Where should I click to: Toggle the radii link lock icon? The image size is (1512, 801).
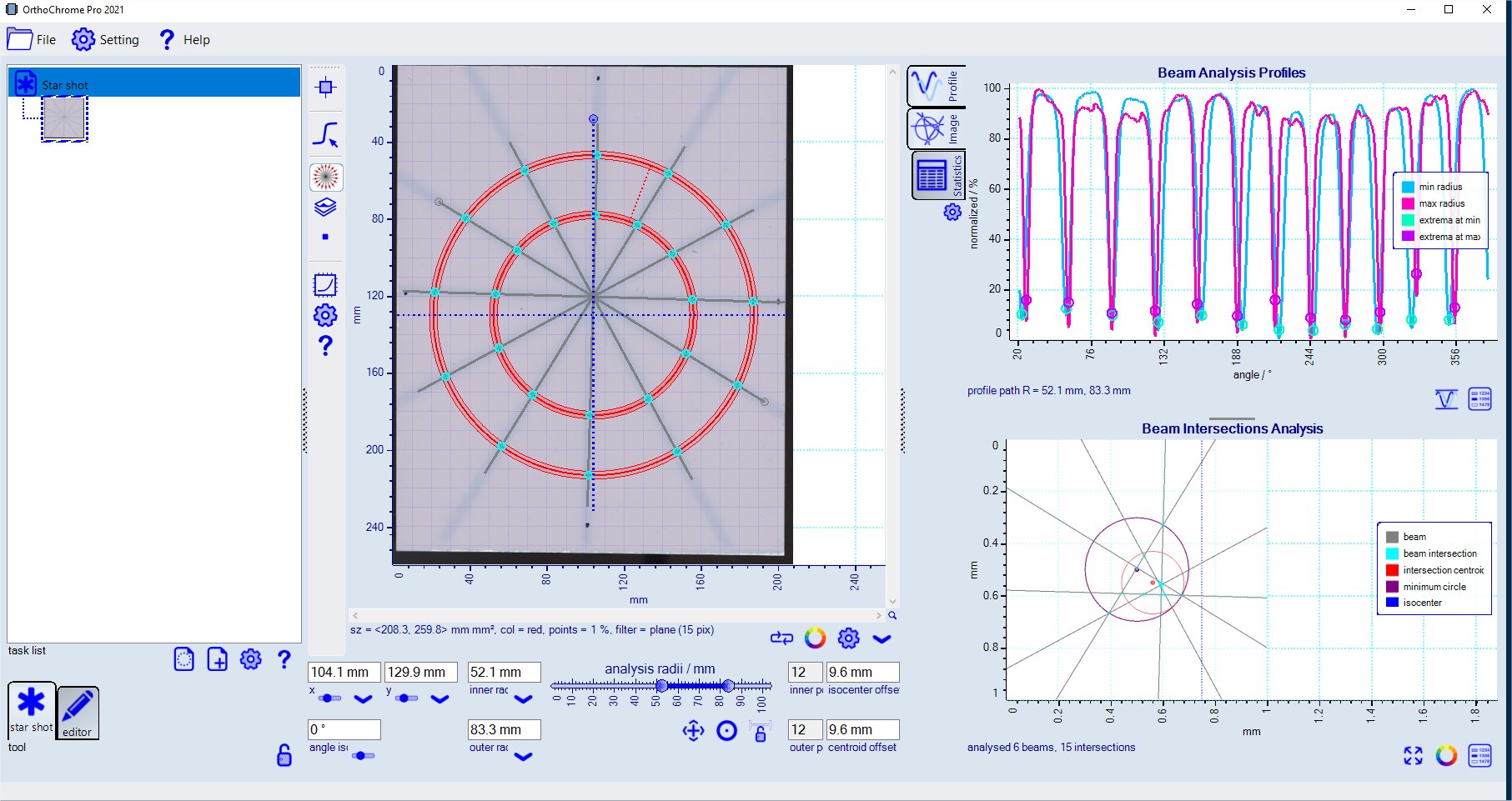[760, 732]
